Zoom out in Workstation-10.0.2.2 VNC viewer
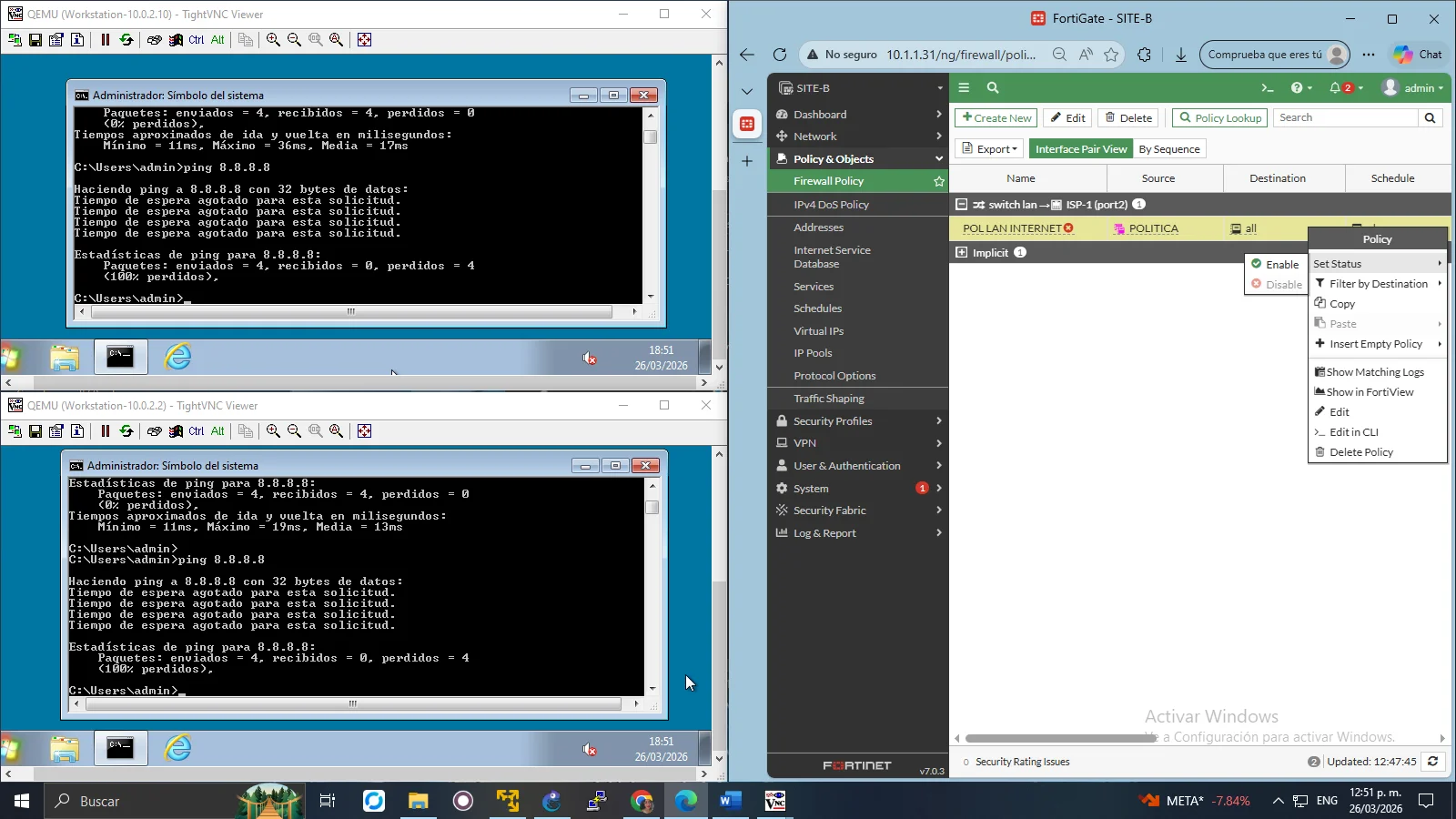The width and height of the screenshot is (1456, 819). (294, 431)
